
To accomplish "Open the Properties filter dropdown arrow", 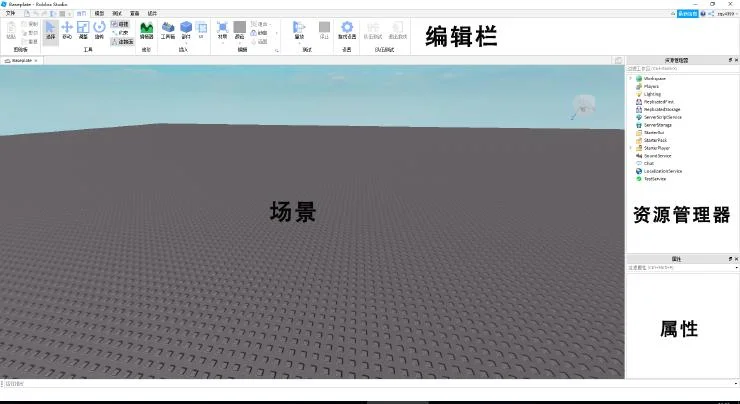I will [736, 268].
